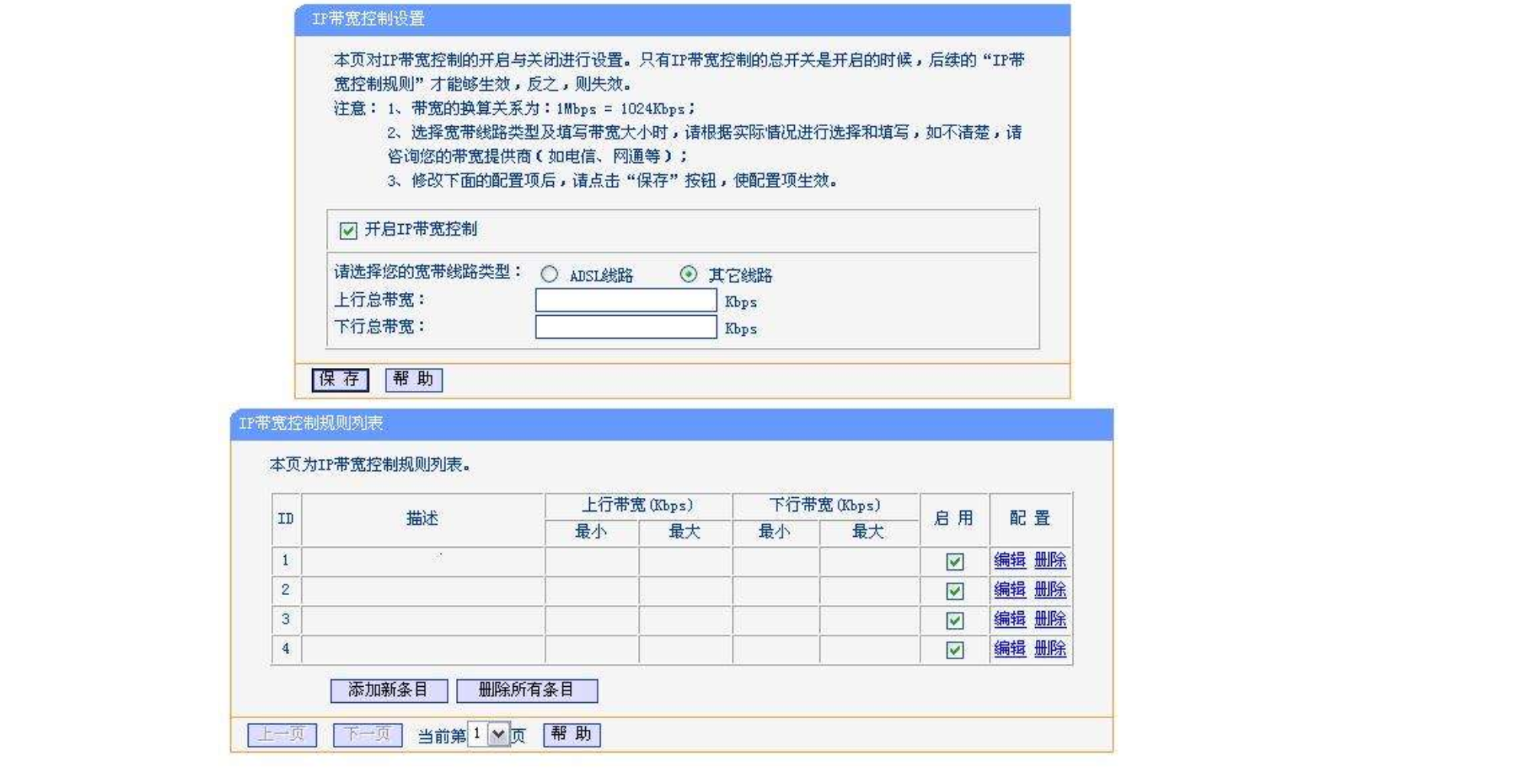This screenshot has width=1514, height=784.
Task: Toggle the enable checkbox for rule 4
Action: (x=955, y=650)
